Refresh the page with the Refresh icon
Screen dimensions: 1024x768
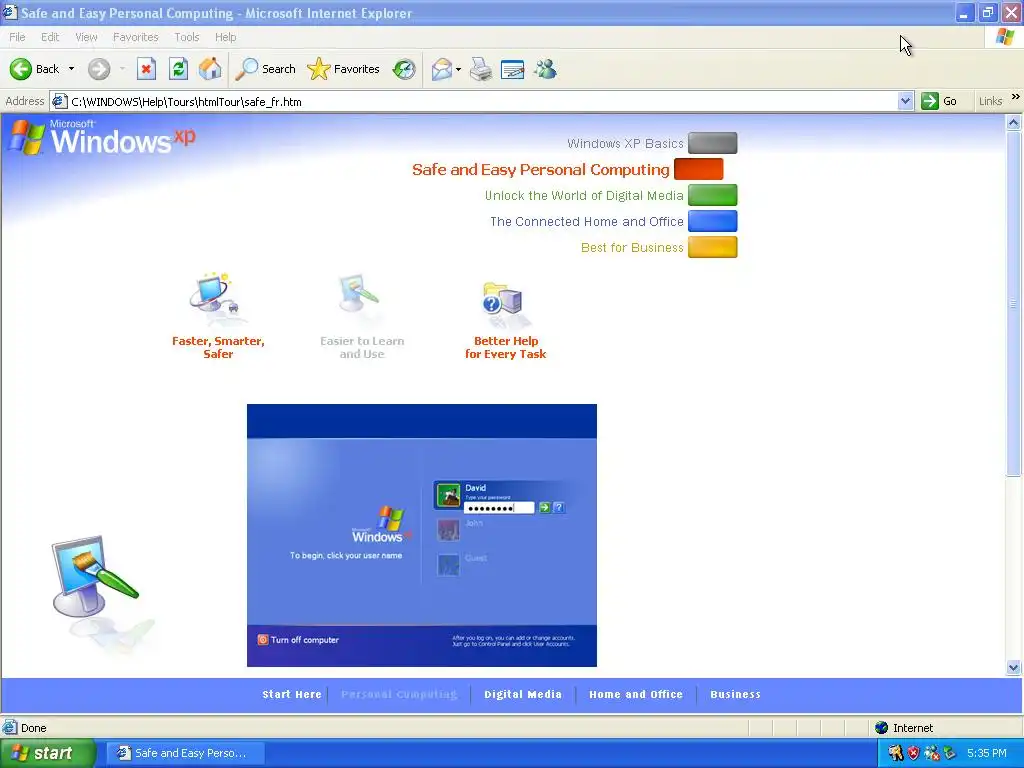[178, 69]
